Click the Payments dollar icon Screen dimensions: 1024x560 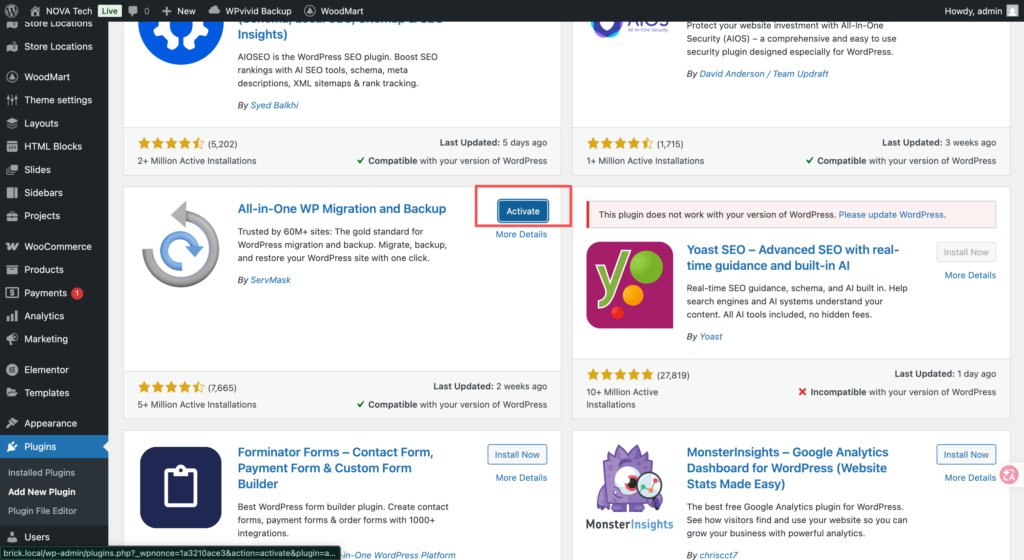click(12, 292)
